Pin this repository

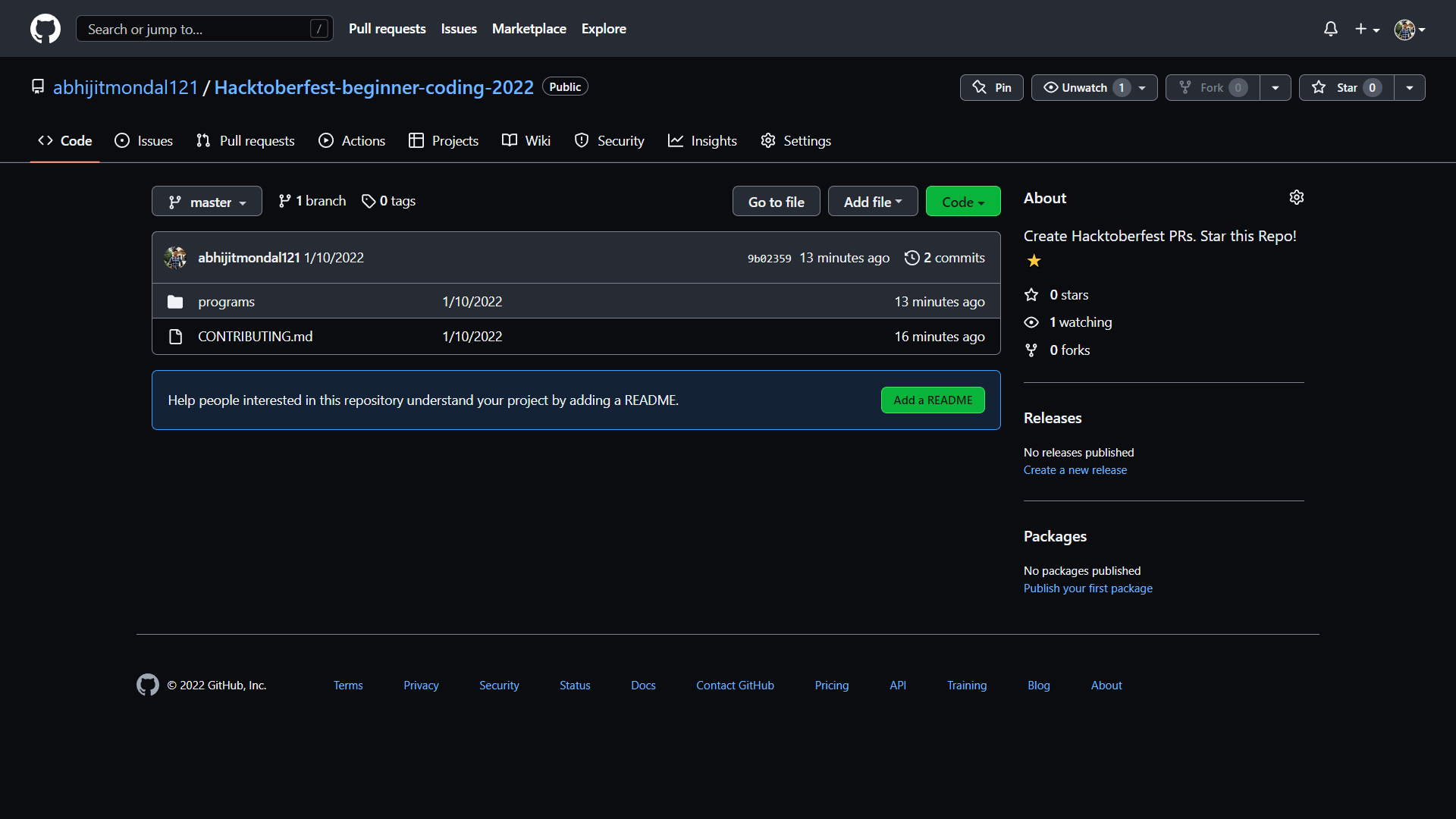coord(991,88)
